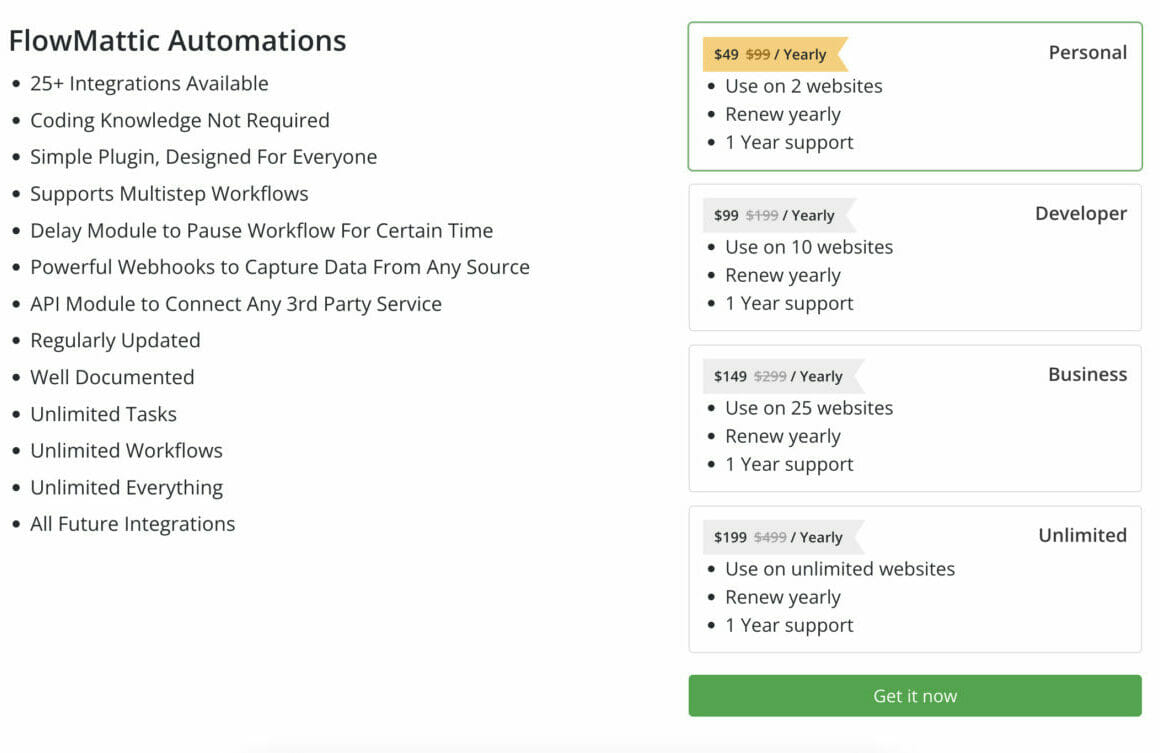The width and height of the screenshot is (1160, 753).
Task: Click the 25+ Integrations Available bullet
Action: pos(150,84)
